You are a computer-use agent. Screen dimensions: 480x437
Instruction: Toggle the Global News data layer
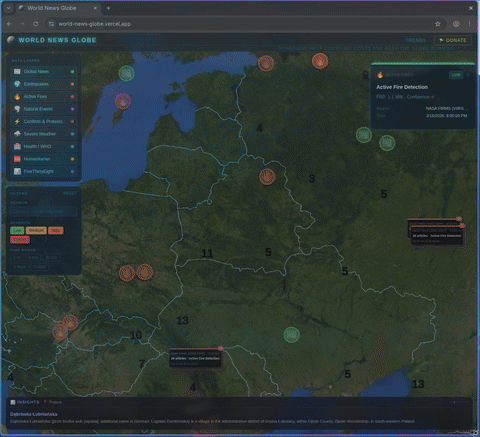pyautogui.click(x=44, y=72)
